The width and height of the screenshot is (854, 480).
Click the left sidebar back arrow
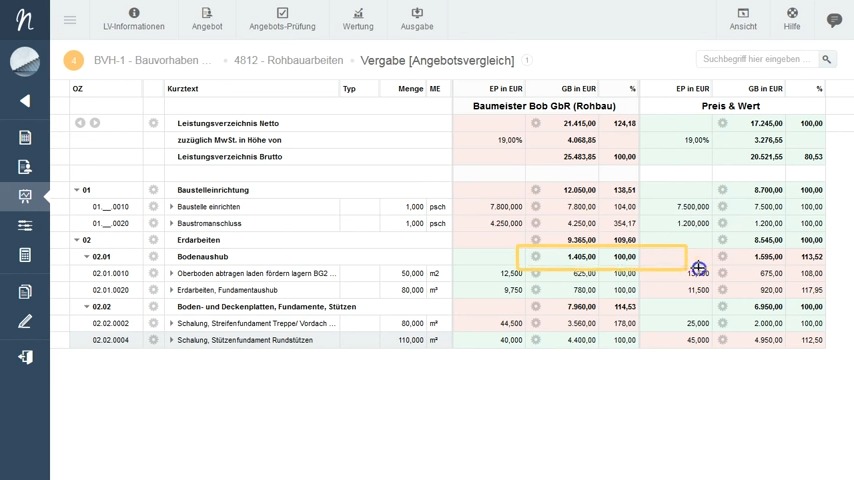pyautogui.click(x=25, y=101)
